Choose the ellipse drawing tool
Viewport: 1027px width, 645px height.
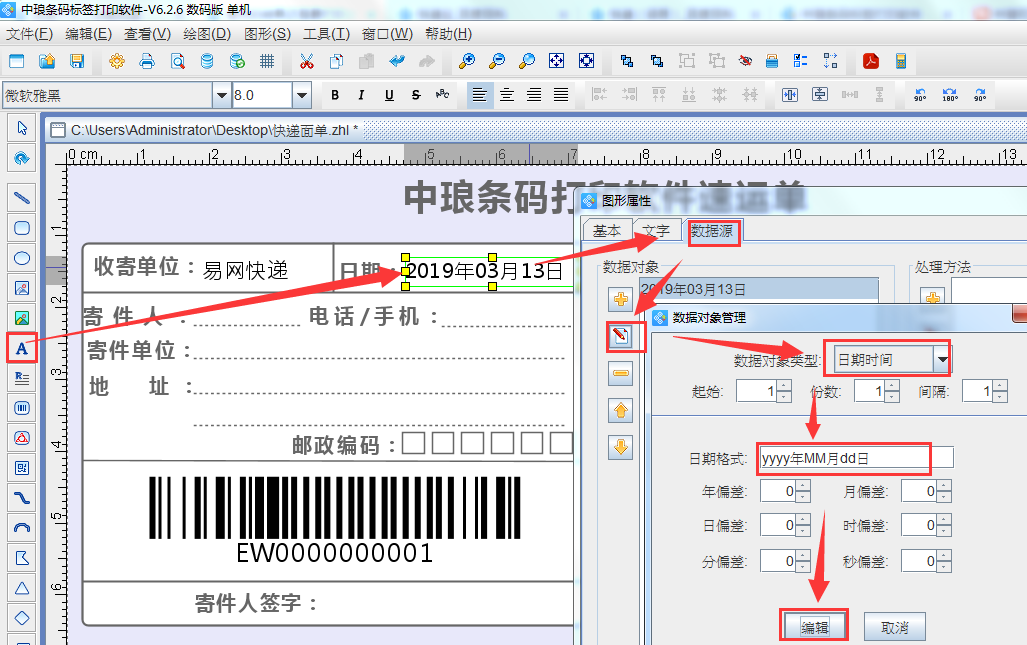[21, 258]
